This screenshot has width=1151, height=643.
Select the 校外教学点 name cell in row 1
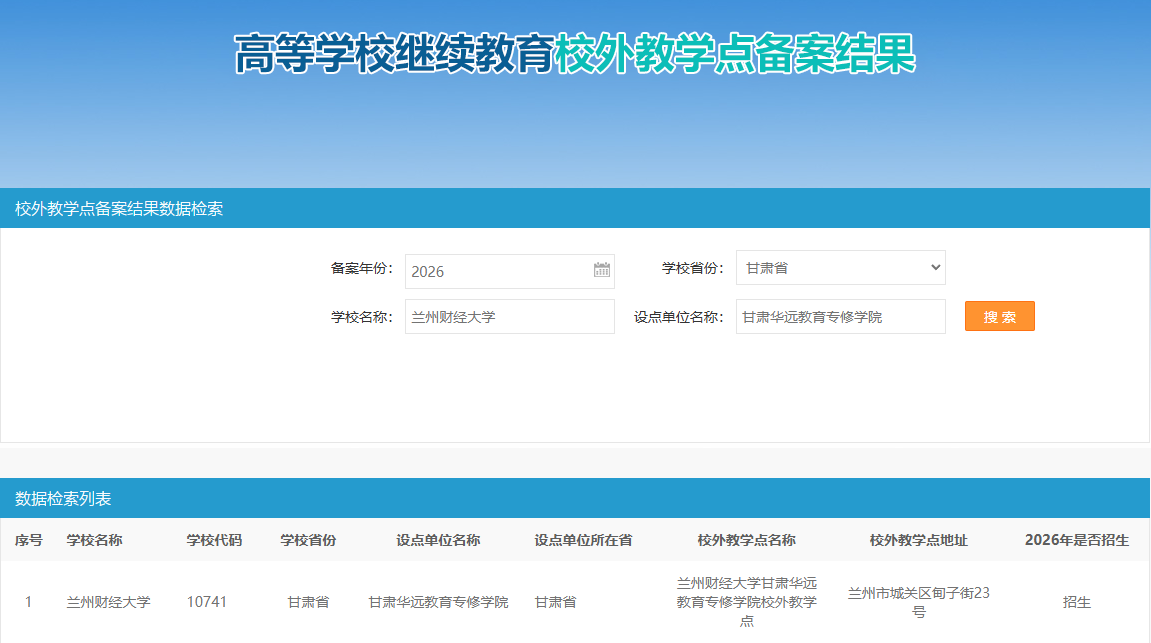click(x=747, y=602)
